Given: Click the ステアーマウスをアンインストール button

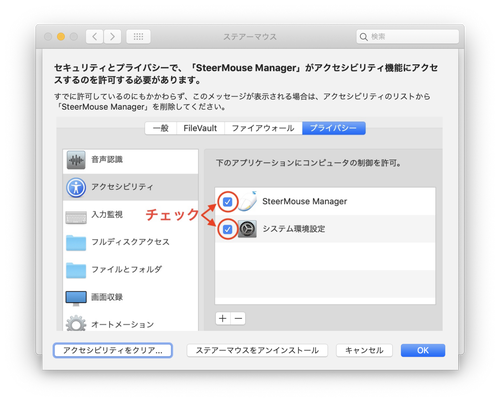Looking at the screenshot, I should pyautogui.click(x=257, y=350).
